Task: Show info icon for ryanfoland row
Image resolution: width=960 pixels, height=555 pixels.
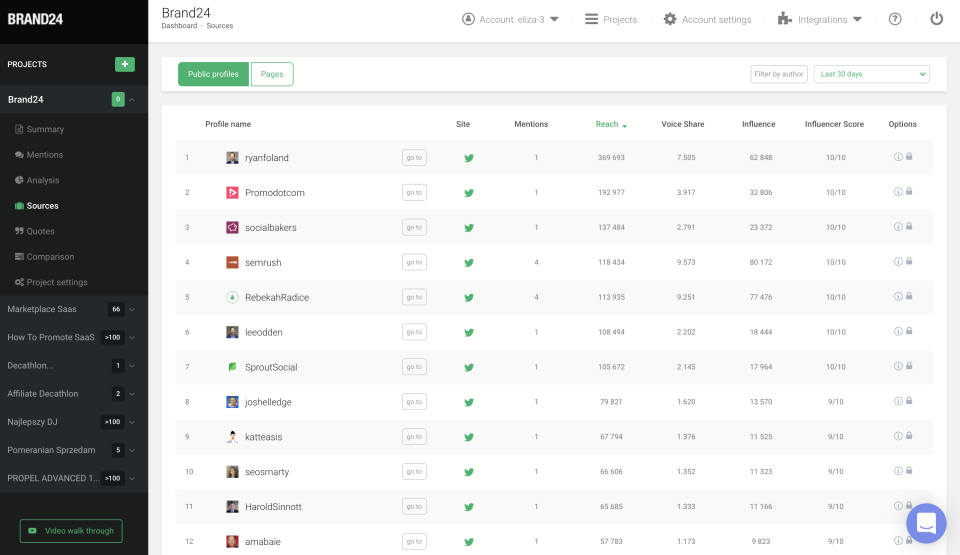Action: [x=898, y=157]
